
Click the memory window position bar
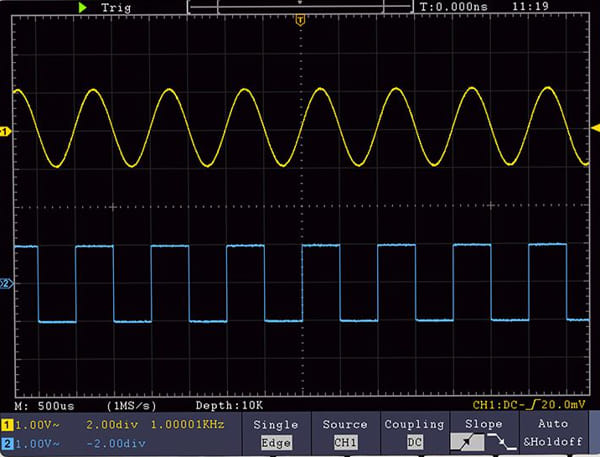300,7
